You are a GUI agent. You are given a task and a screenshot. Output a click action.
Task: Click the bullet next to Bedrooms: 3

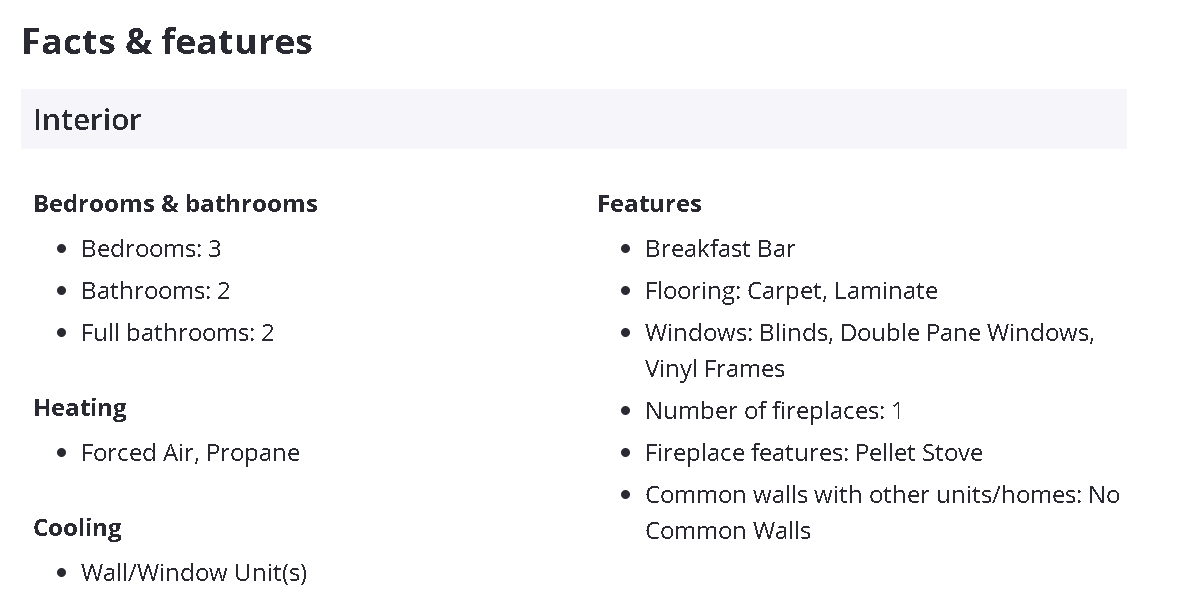tap(62, 249)
